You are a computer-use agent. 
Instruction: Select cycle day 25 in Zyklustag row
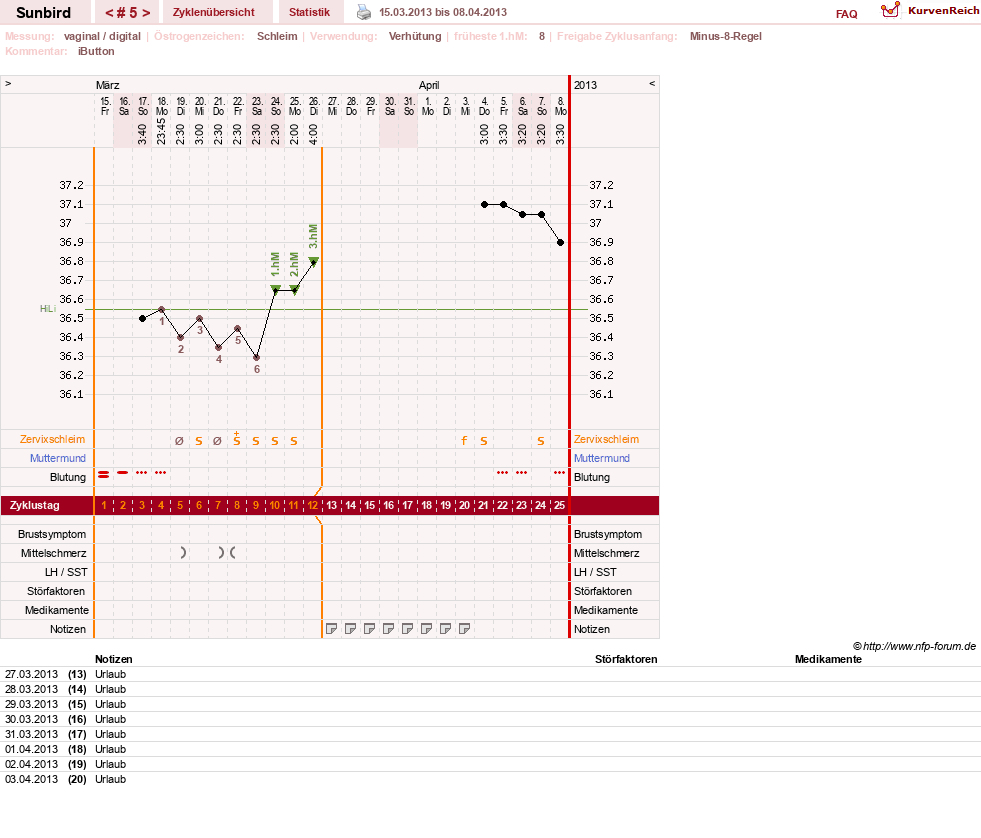pyautogui.click(x=559, y=505)
